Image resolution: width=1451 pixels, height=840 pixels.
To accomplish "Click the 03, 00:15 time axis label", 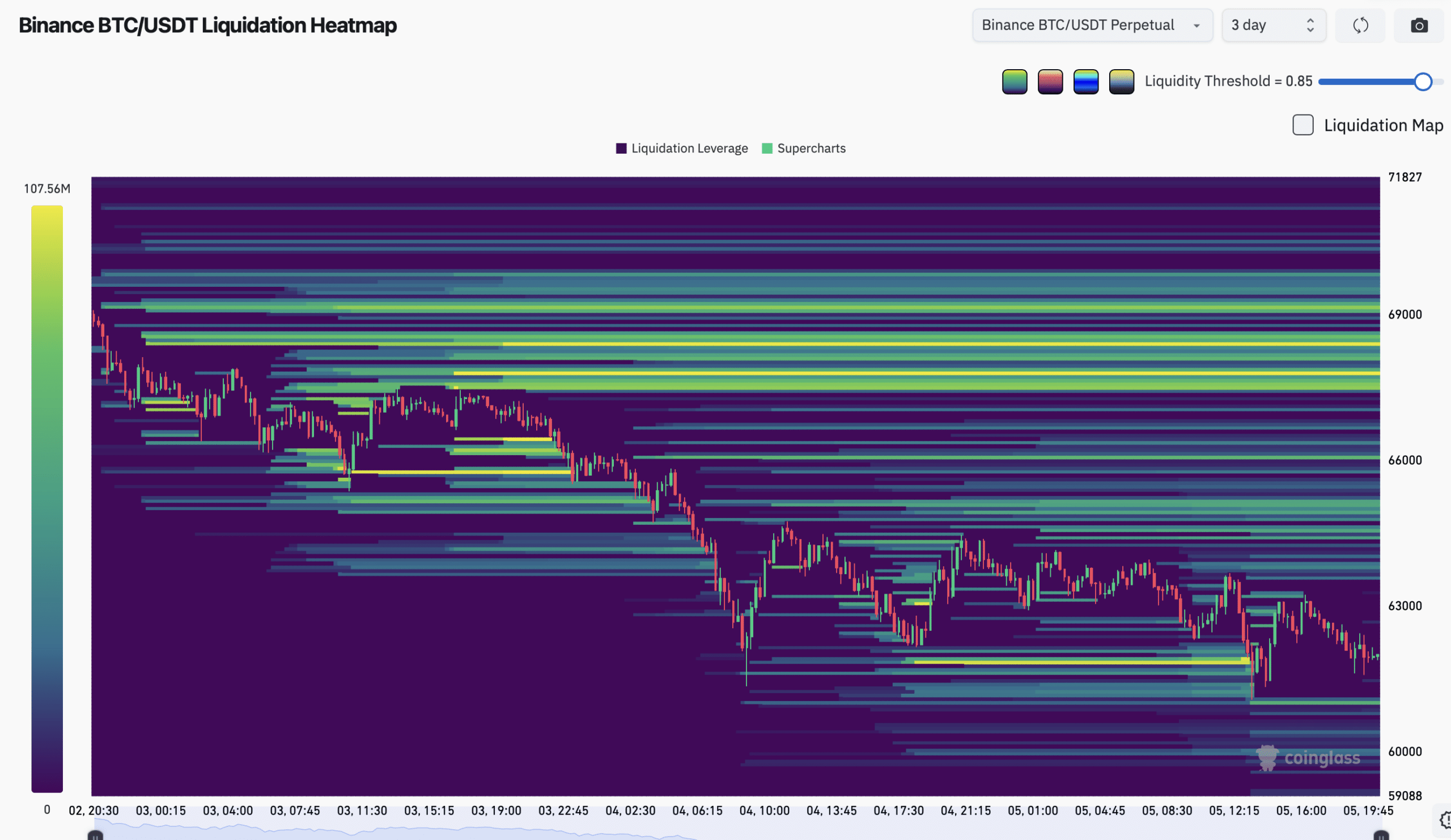I will [161, 811].
